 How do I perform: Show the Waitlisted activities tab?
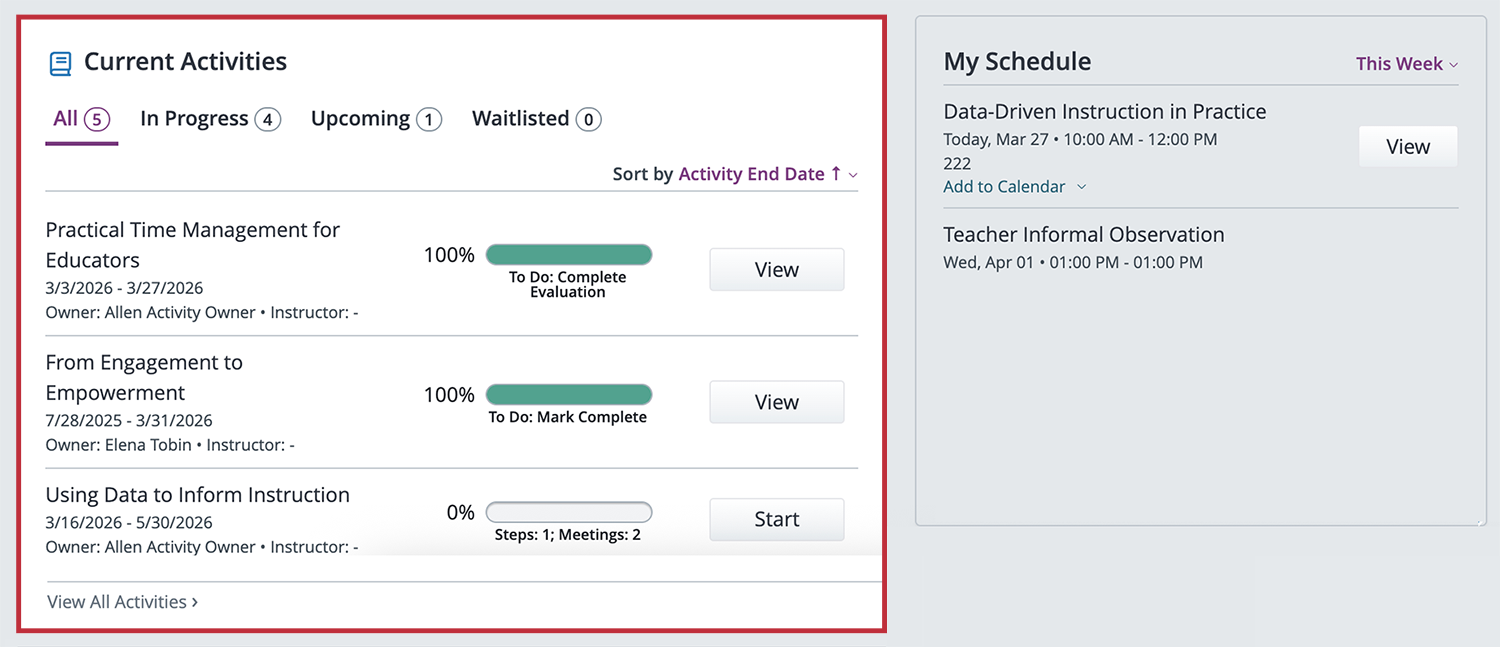pos(536,119)
